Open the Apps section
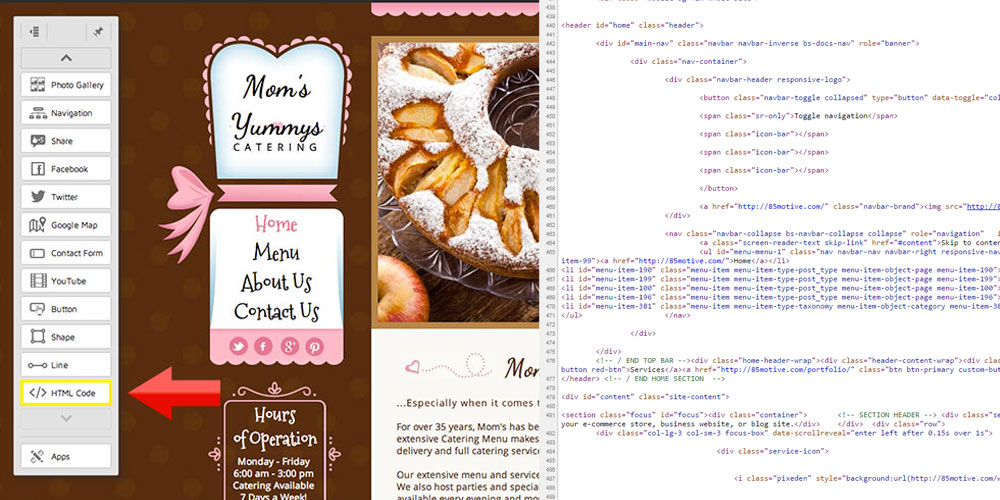The width and height of the screenshot is (1000, 500). [x=66, y=457]
